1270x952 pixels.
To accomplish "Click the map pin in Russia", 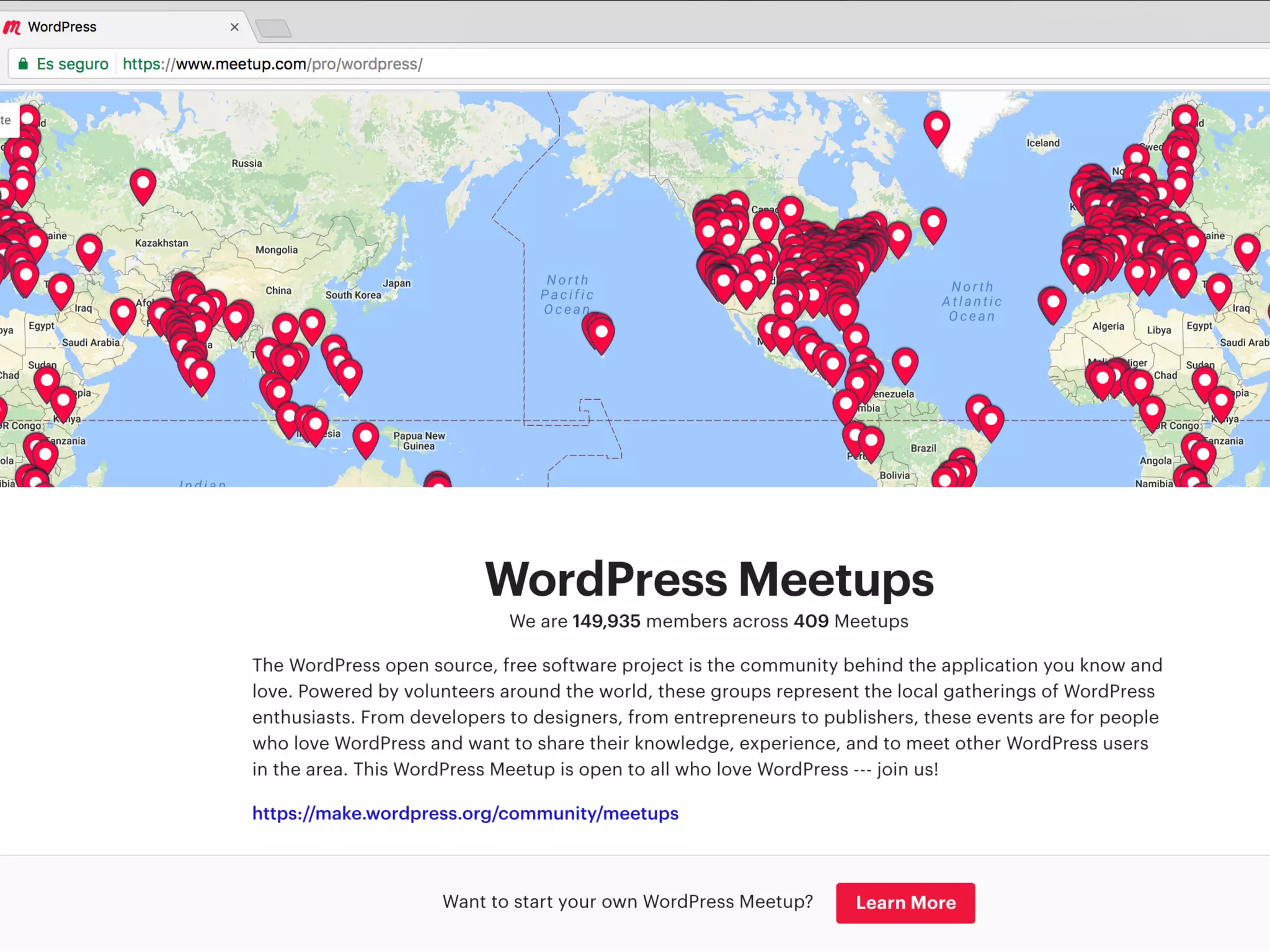I will click(x=143, y=185).
